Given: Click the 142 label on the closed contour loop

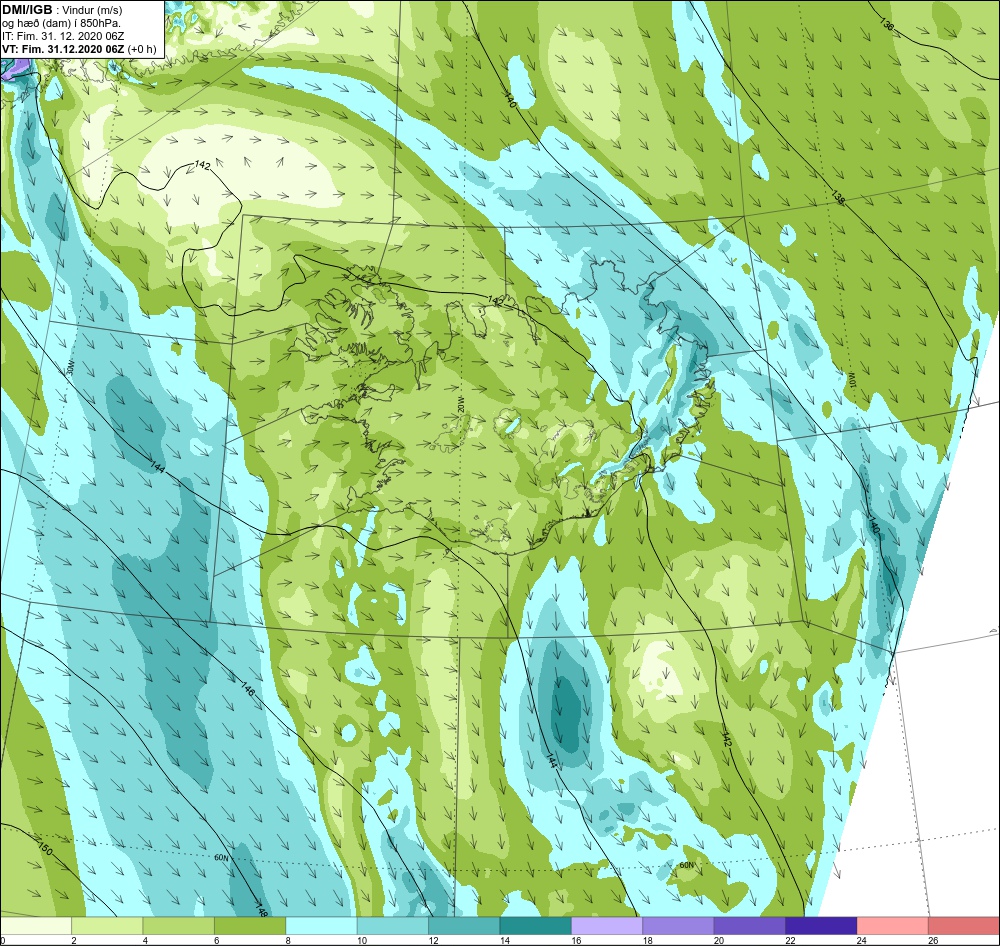Looking at the screenshot, I should [202, 166].
